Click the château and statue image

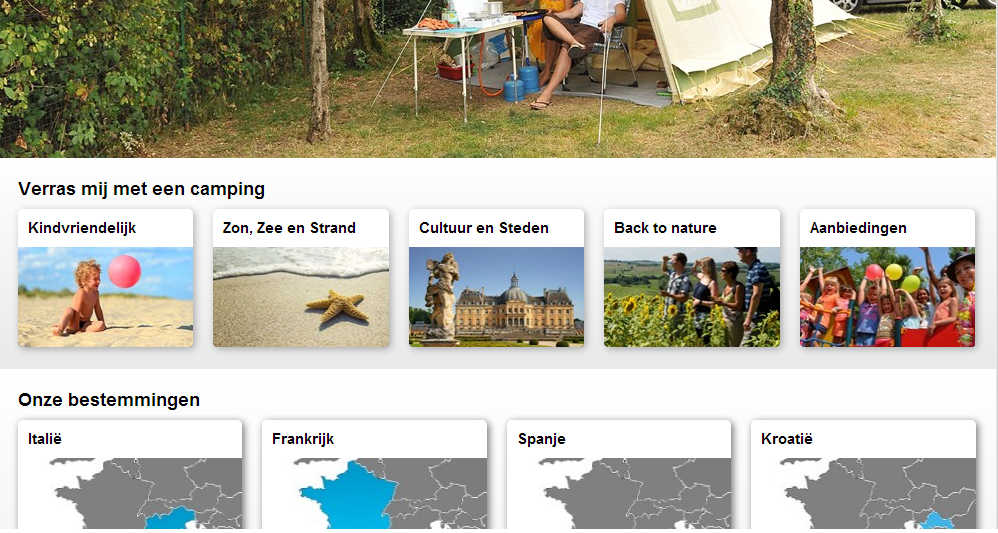pyautogui.click(x=496, y=297)
